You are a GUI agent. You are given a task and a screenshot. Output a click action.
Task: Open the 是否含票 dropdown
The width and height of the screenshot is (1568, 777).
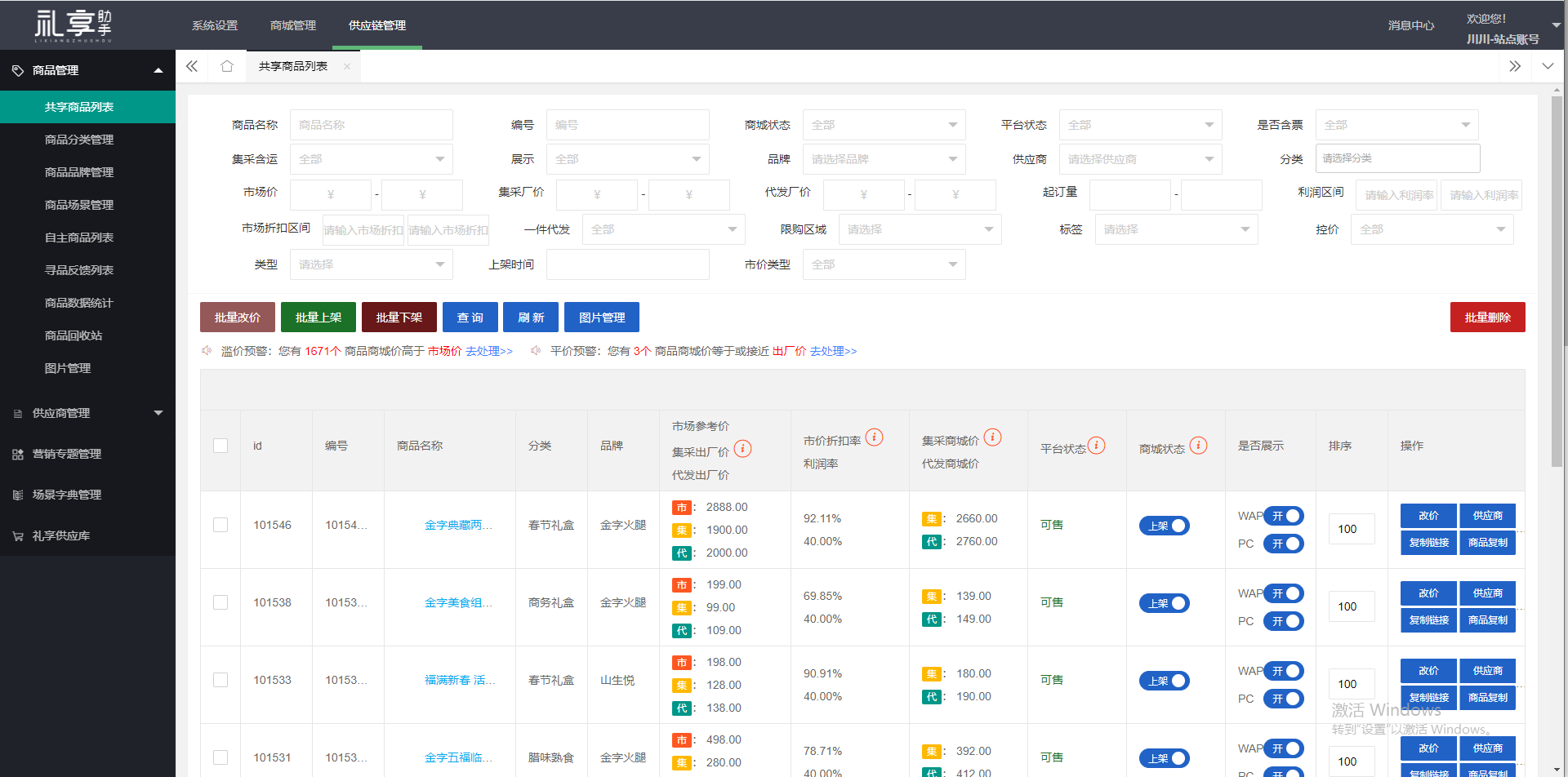(x=1397, y=125)
